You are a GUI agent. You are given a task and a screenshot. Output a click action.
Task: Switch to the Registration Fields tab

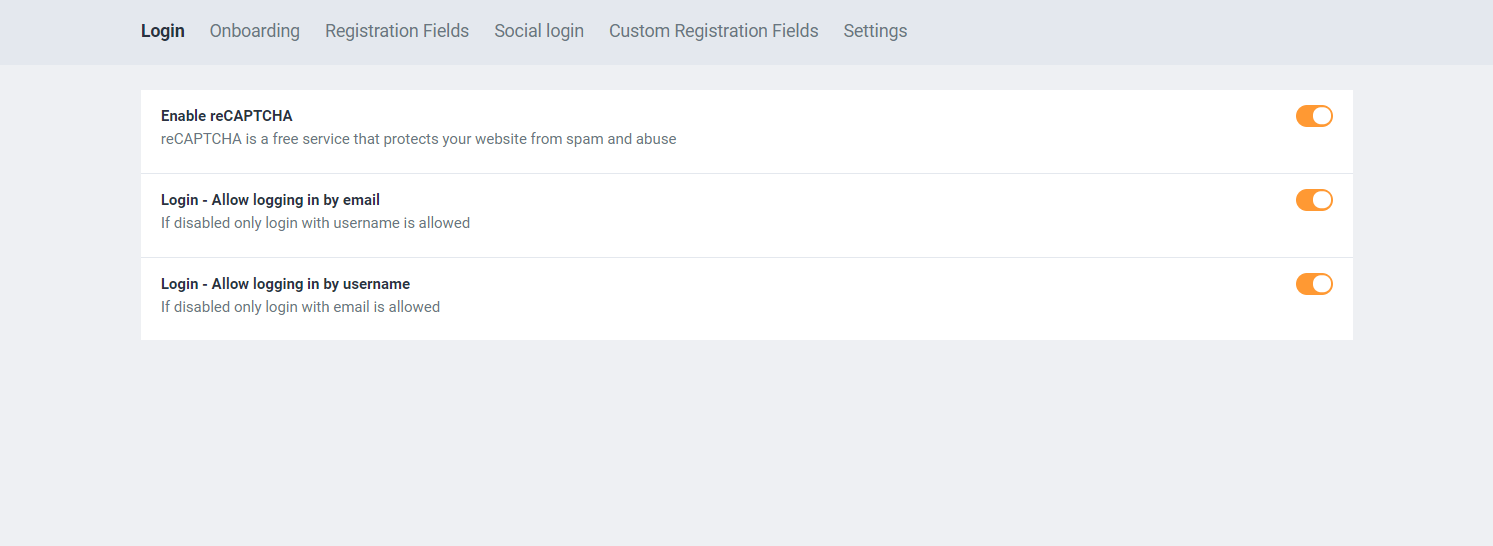click(x=396, y=31)
